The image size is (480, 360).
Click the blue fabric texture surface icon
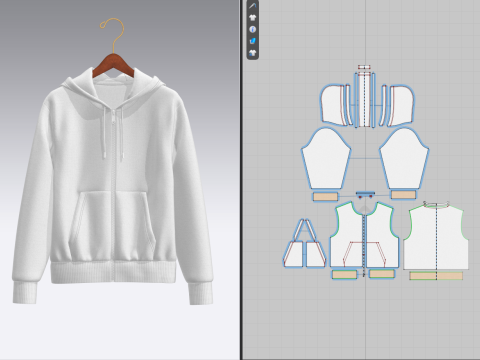coord(253,41)
